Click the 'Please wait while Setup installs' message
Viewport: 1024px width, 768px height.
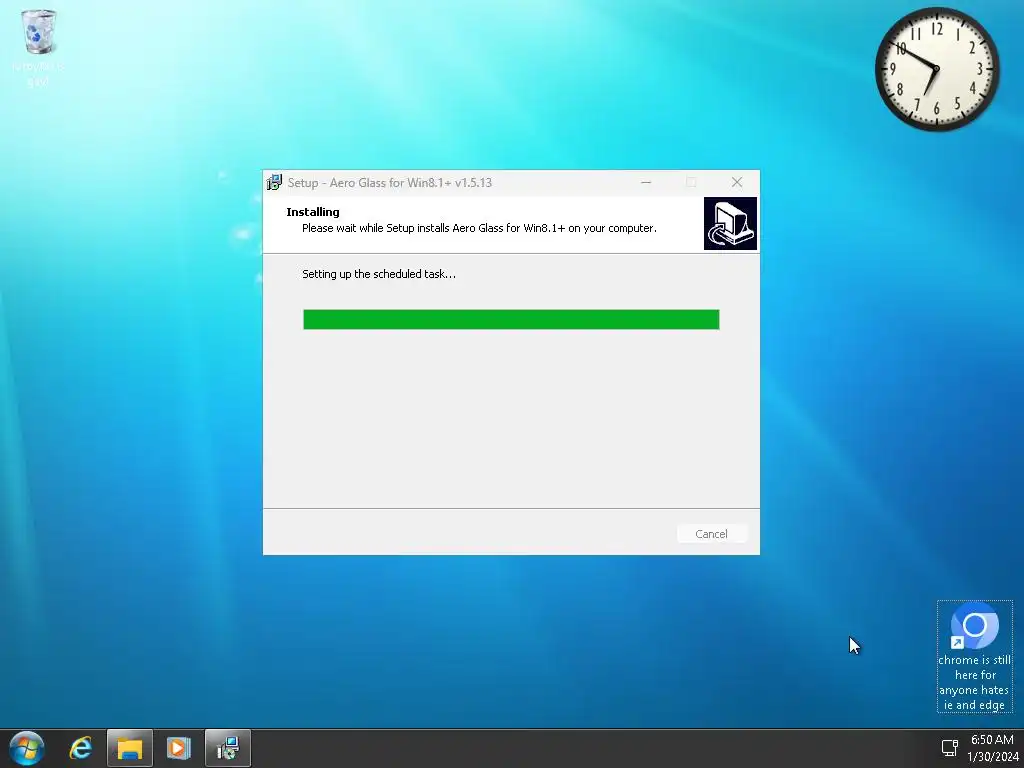[x=479, y=228]
